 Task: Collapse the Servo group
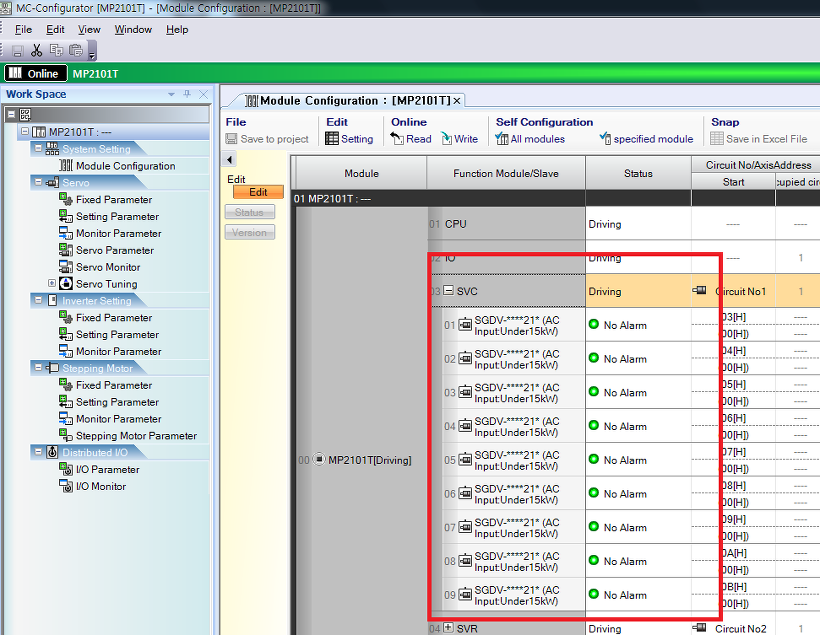pos(38,182)
